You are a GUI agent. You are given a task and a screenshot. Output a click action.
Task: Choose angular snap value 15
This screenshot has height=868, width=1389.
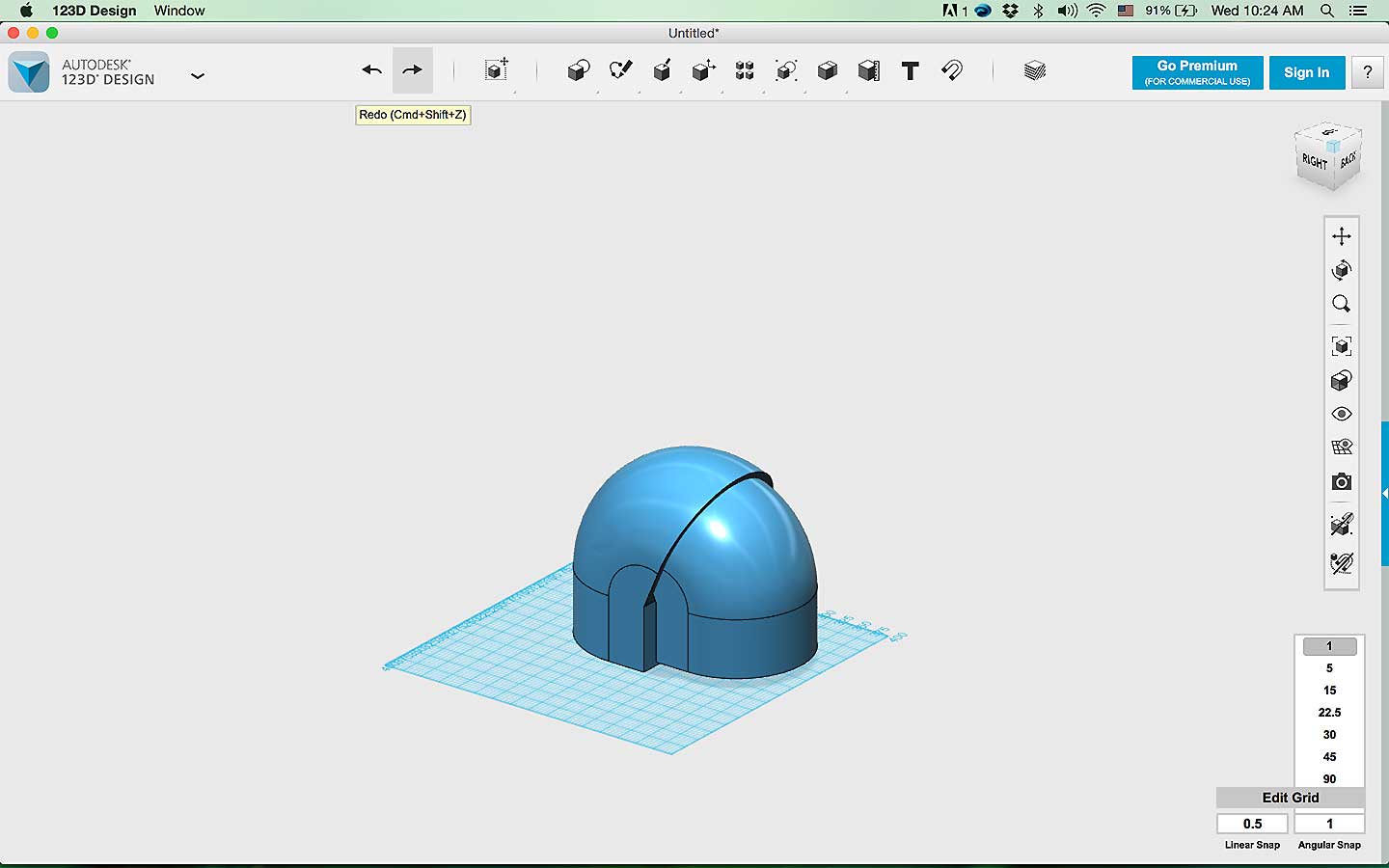point(1329,691)
